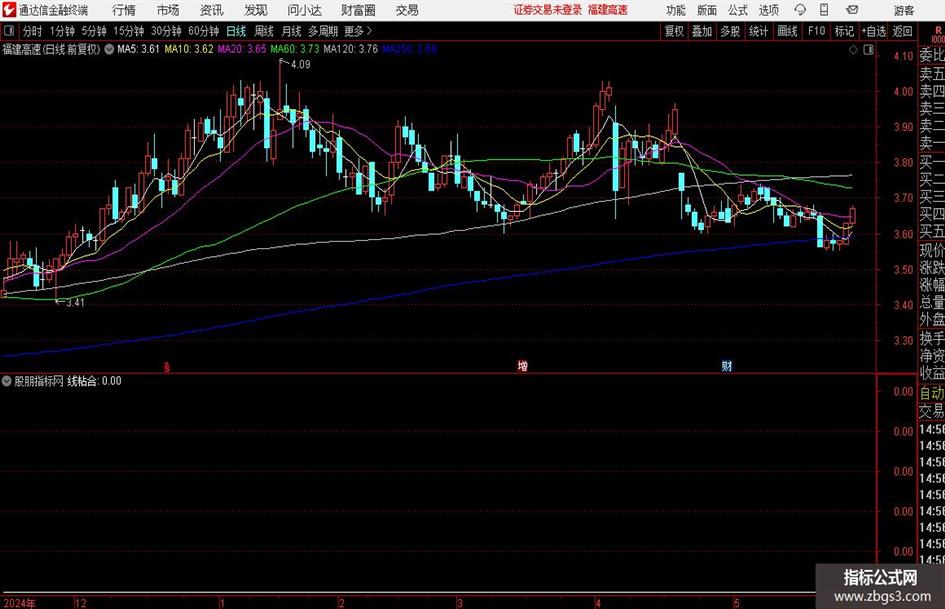The width and height of the screenshot is (945, 609).
Task: Open the 资讯 menu
Action: [212, 10]
